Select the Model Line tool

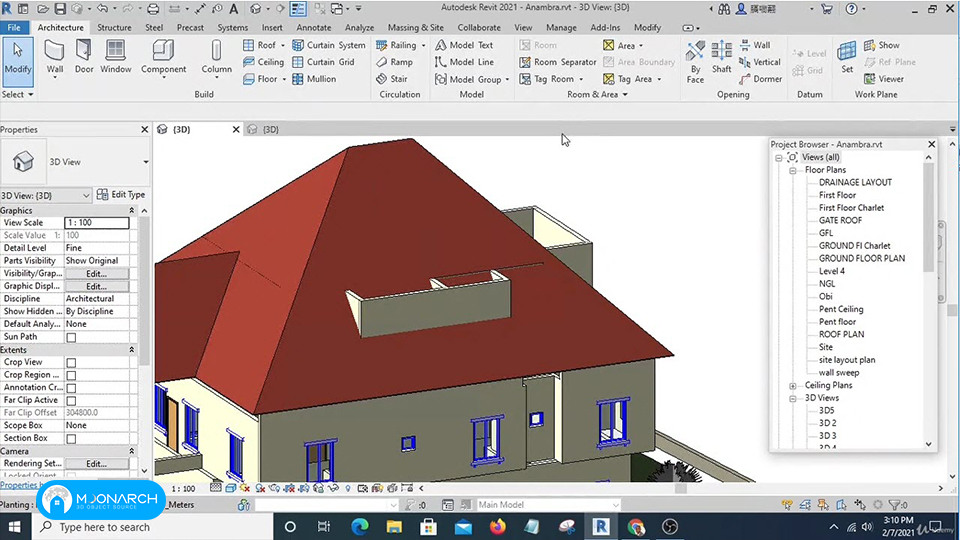(464, 62)
